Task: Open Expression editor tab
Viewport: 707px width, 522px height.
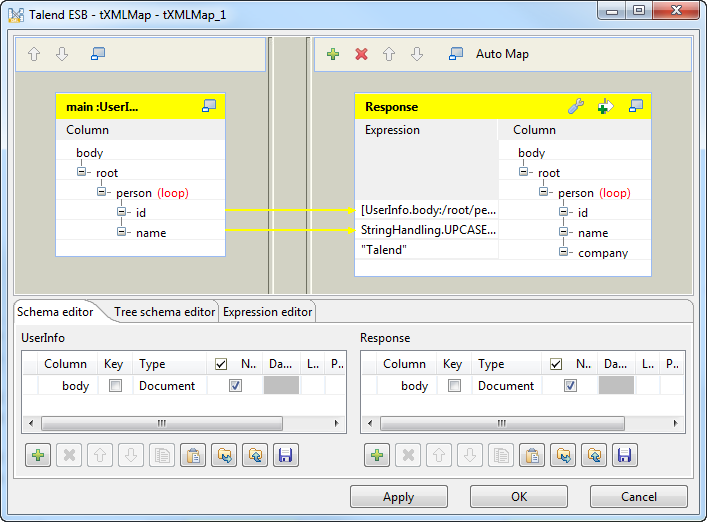Action: 267,312
